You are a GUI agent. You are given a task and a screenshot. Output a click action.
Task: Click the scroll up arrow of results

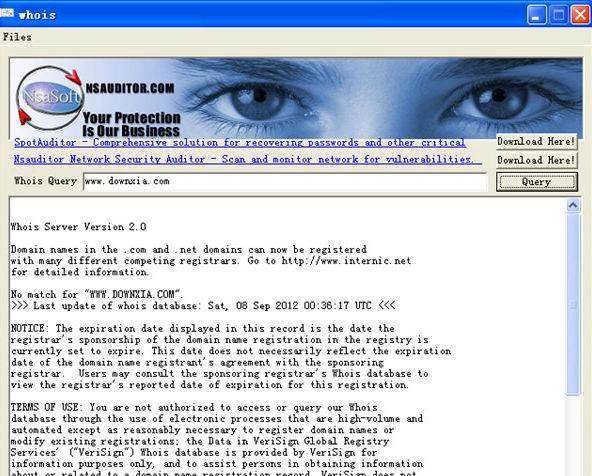pyautogui.click(x=573, y=205)
